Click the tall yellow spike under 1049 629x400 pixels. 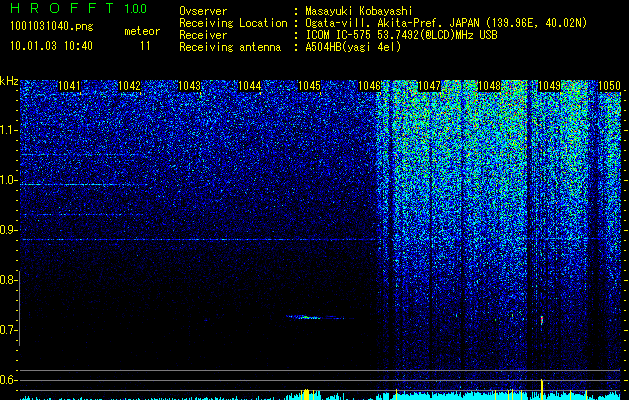pyautogui.click(x=542, y=389)
